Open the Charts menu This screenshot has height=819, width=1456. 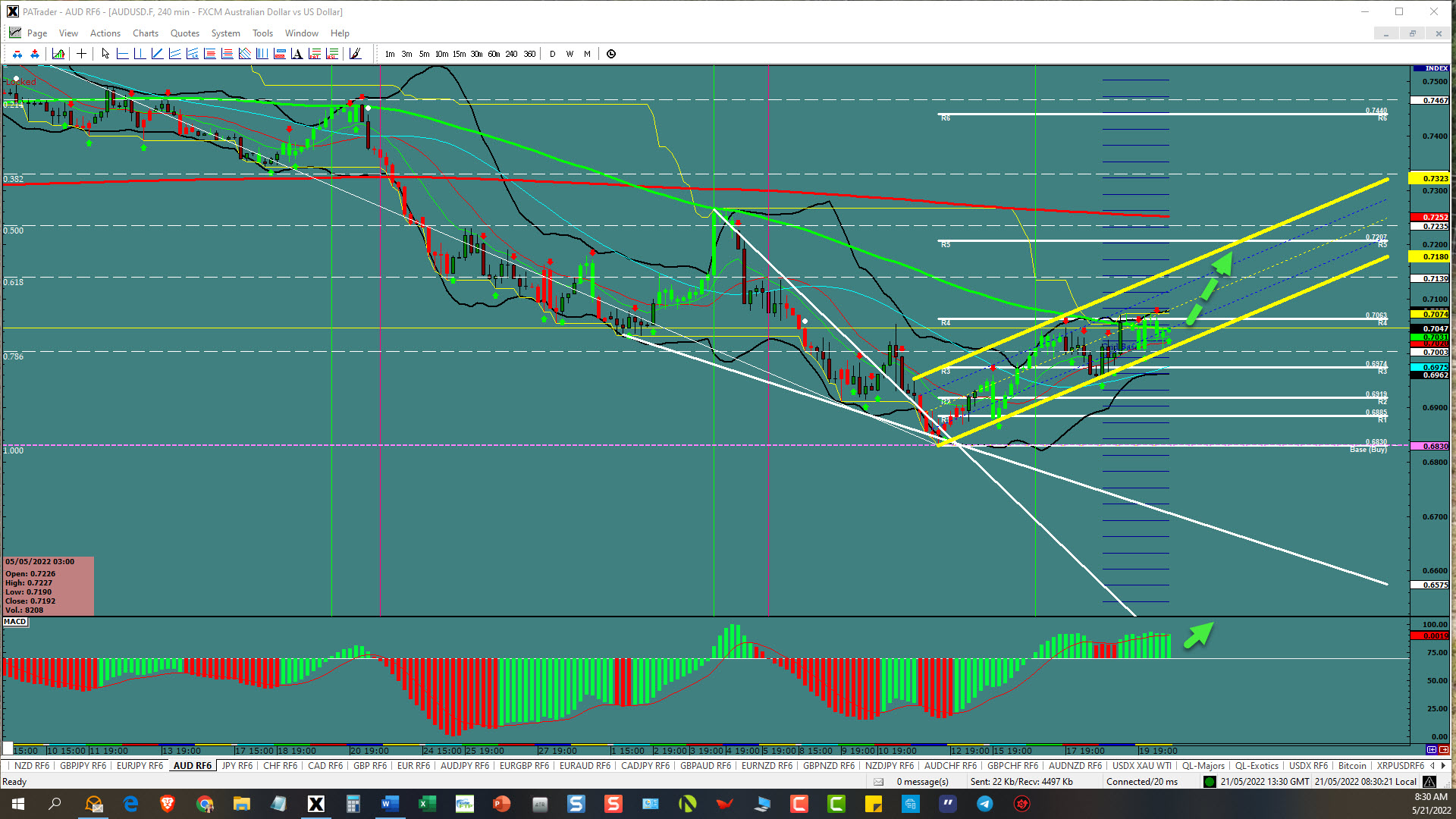point(146,33)
